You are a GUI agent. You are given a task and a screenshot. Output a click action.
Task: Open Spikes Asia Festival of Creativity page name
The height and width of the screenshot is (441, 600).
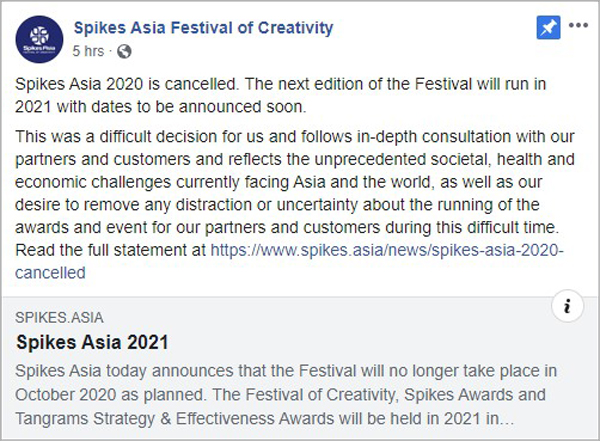click(x=203, y=28)
